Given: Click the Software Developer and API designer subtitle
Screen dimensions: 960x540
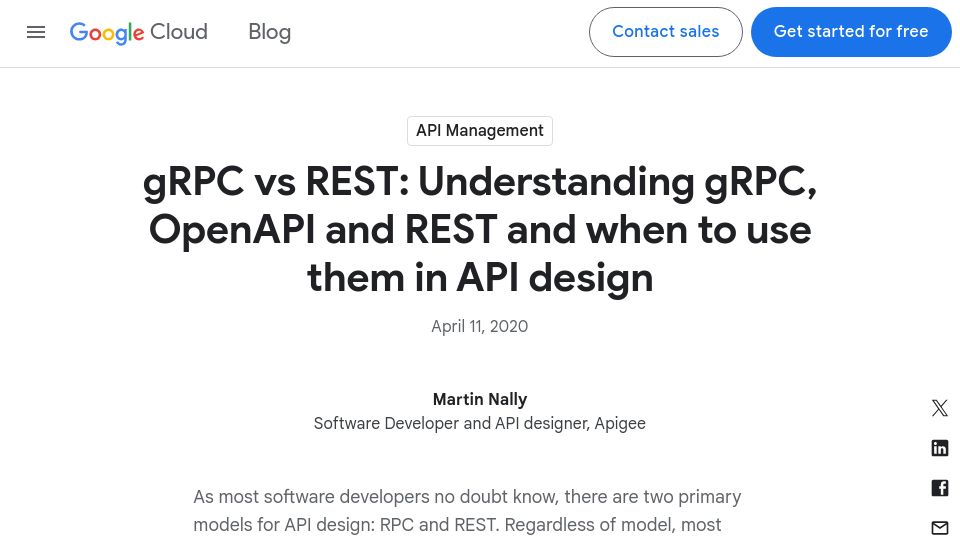Looking at the screenshot, I should [479, 424].
